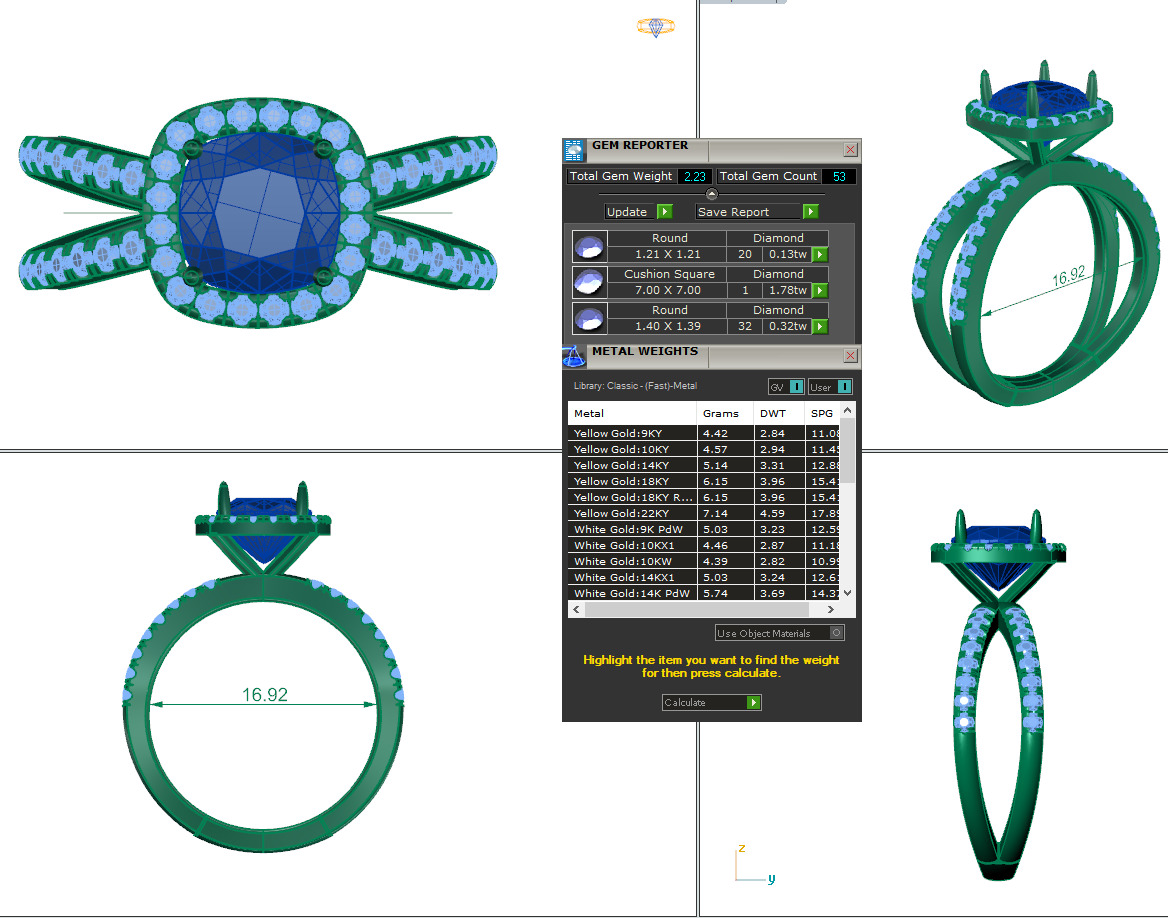The height and width of the screenshot is (918, 1168).
Task: Click the Metal Weights scale icon
Action: point(574,356)
